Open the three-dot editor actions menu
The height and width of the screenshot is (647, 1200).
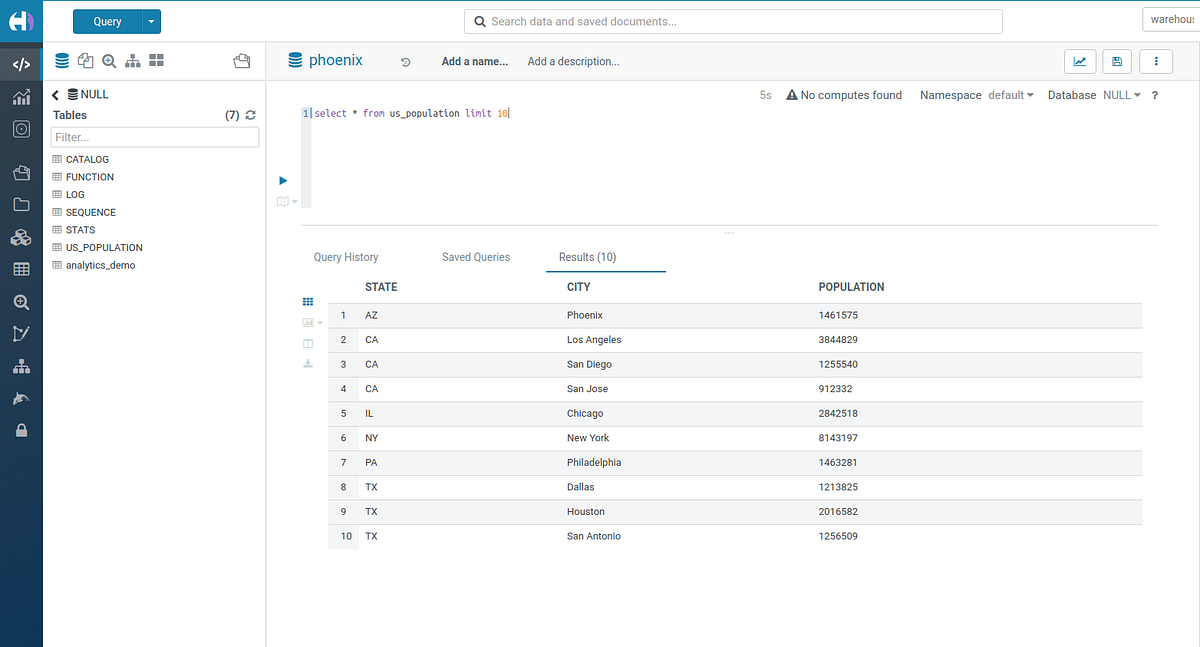coord(1156,61)
